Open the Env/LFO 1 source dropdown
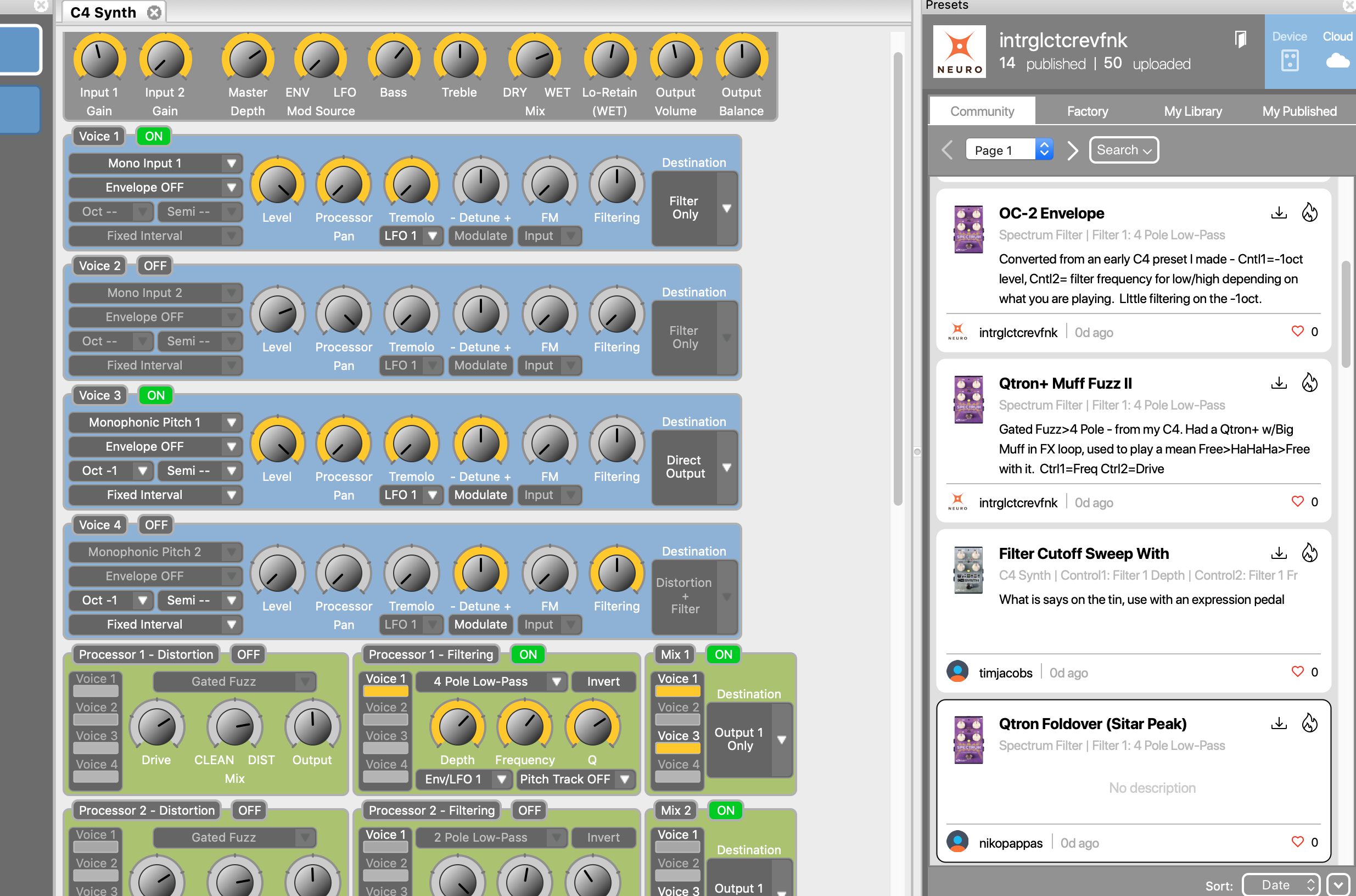Screen dimensions: 1356x896 [x=463, y=780]
